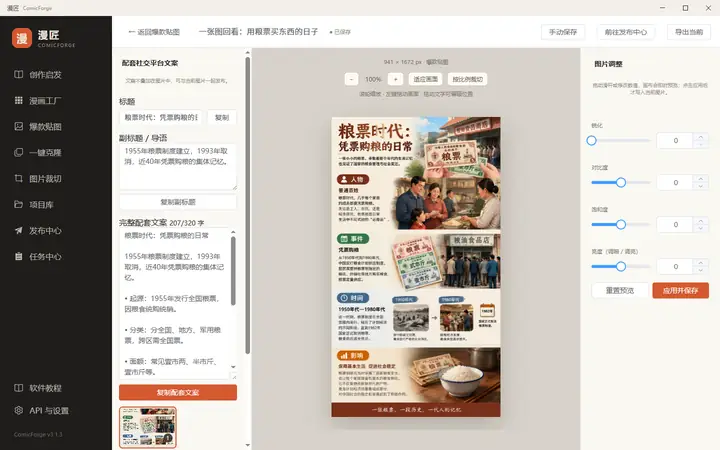Click the 标题 title input field
This screenshot has width=720, height=450.
[x=161, y=118]
